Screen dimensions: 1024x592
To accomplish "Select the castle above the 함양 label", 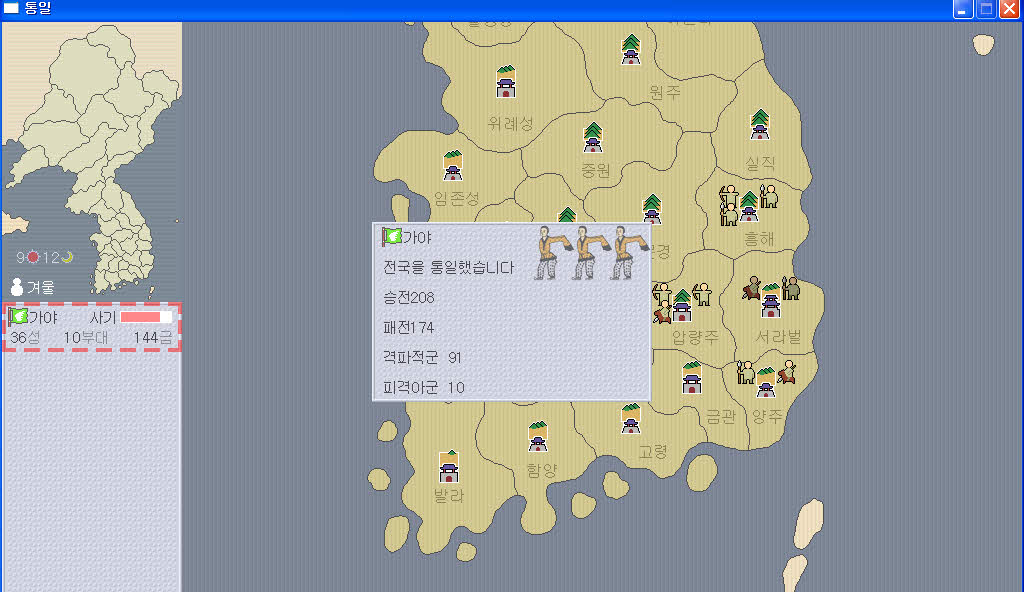I will click(x=537, y=436).
